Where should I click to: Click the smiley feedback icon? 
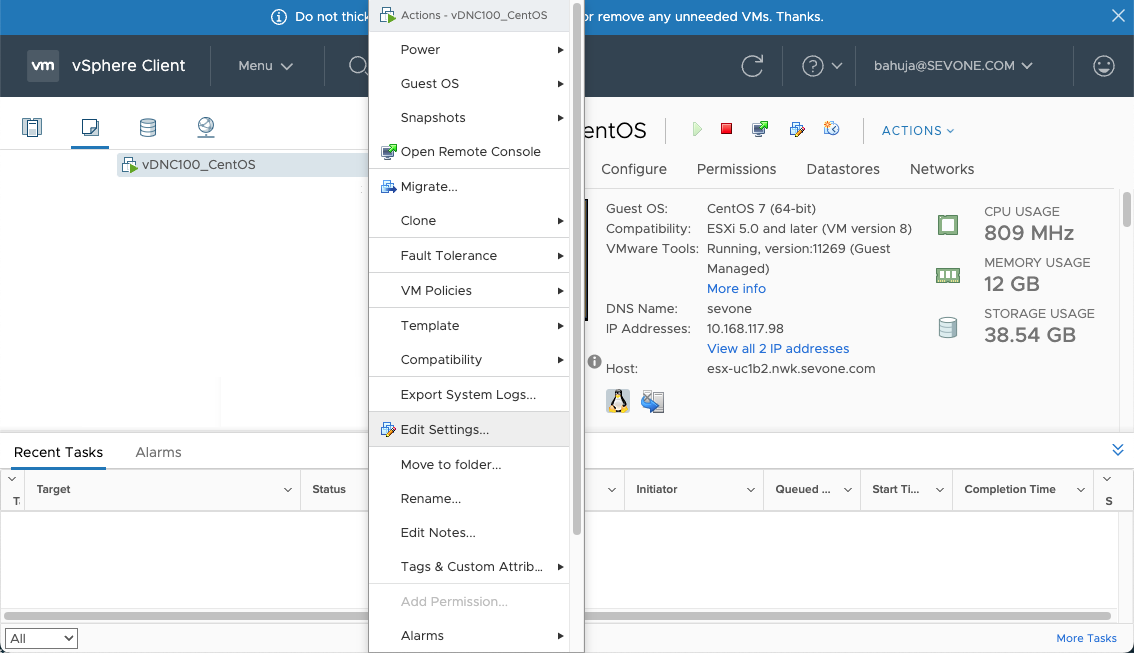click(1104, 66)
